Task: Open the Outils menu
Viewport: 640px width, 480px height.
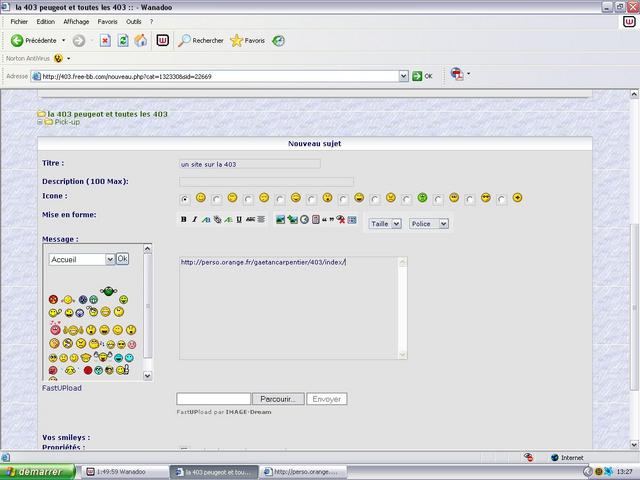Action: pos(133,21)
